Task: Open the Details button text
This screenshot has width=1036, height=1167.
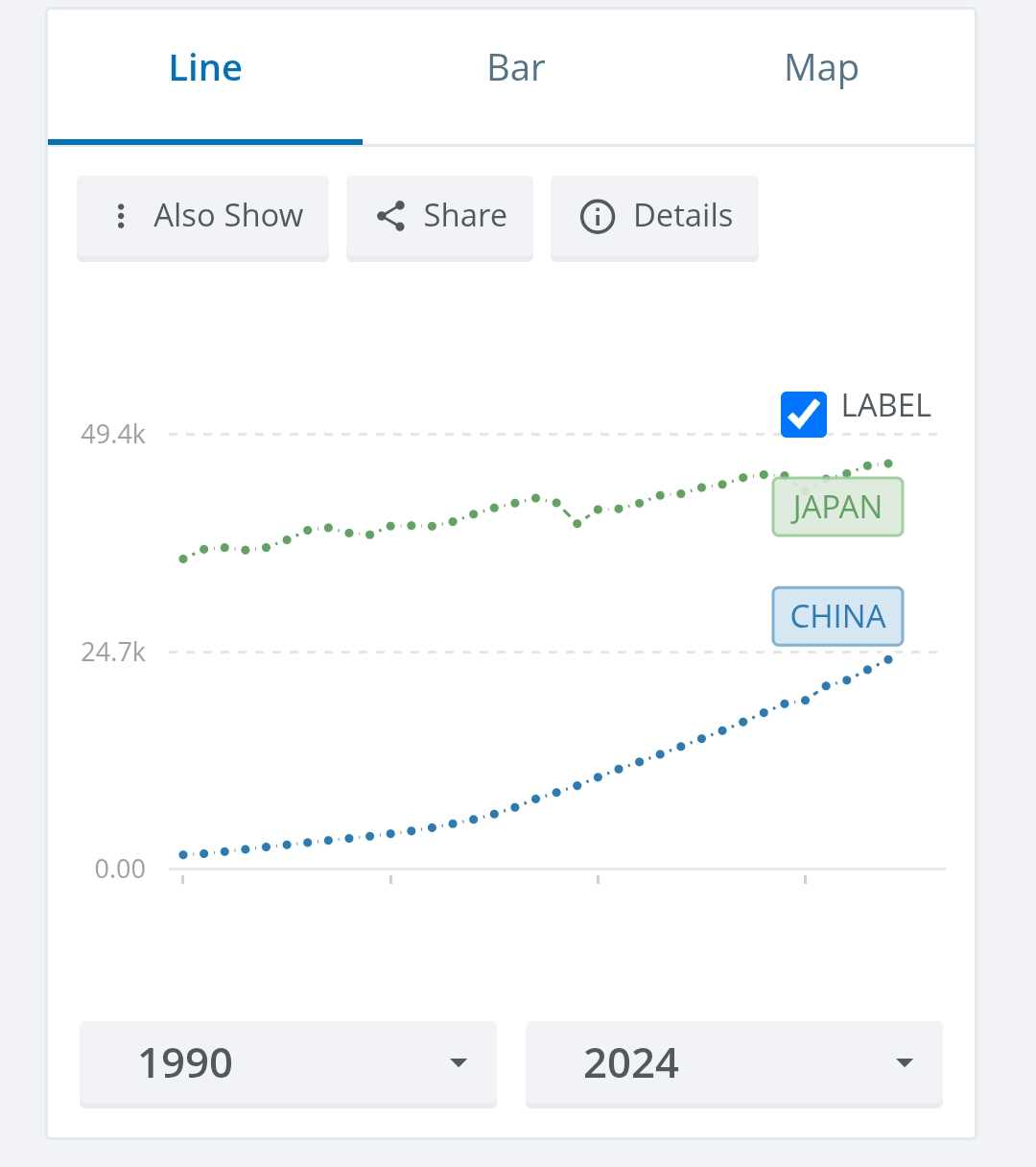Action: [x=683, y=216]
